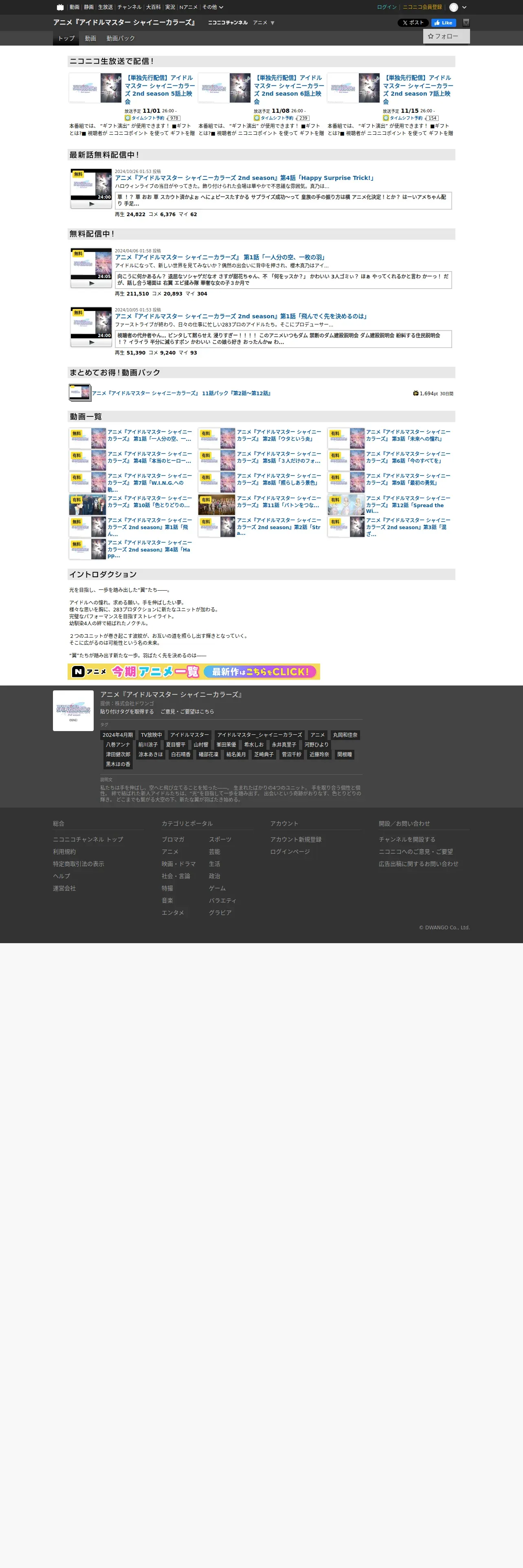Open footer category グラビア
Screen dimensions: 523x1568
(x=220, y=913)
